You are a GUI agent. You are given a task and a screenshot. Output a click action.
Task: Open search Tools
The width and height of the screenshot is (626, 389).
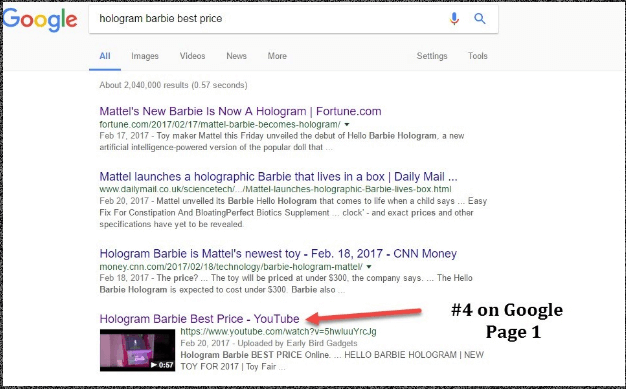click(x=477, y=56)
